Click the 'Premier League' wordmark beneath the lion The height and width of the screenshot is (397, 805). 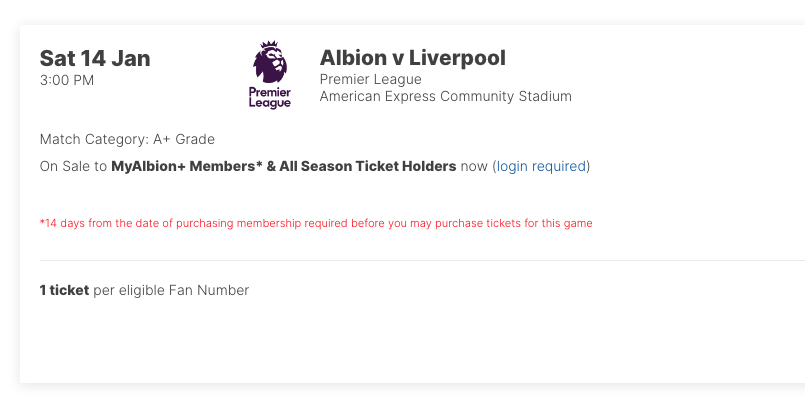pyautogui.click(x=270, y=98)
